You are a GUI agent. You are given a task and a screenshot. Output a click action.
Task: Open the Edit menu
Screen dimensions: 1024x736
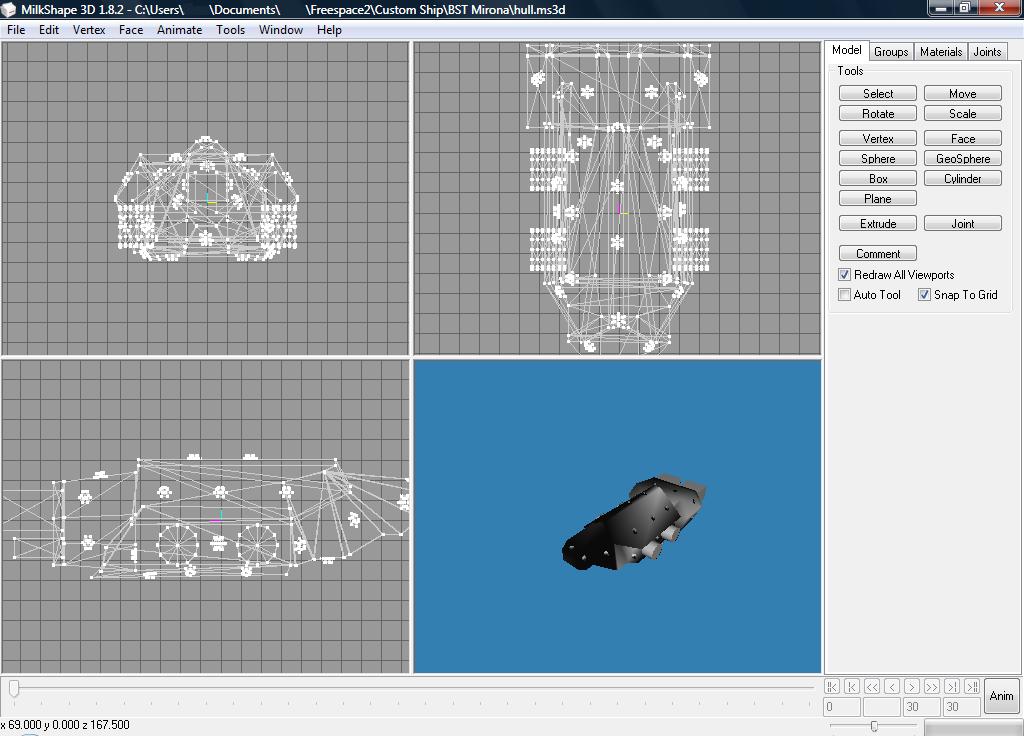[x=49, y=30]
